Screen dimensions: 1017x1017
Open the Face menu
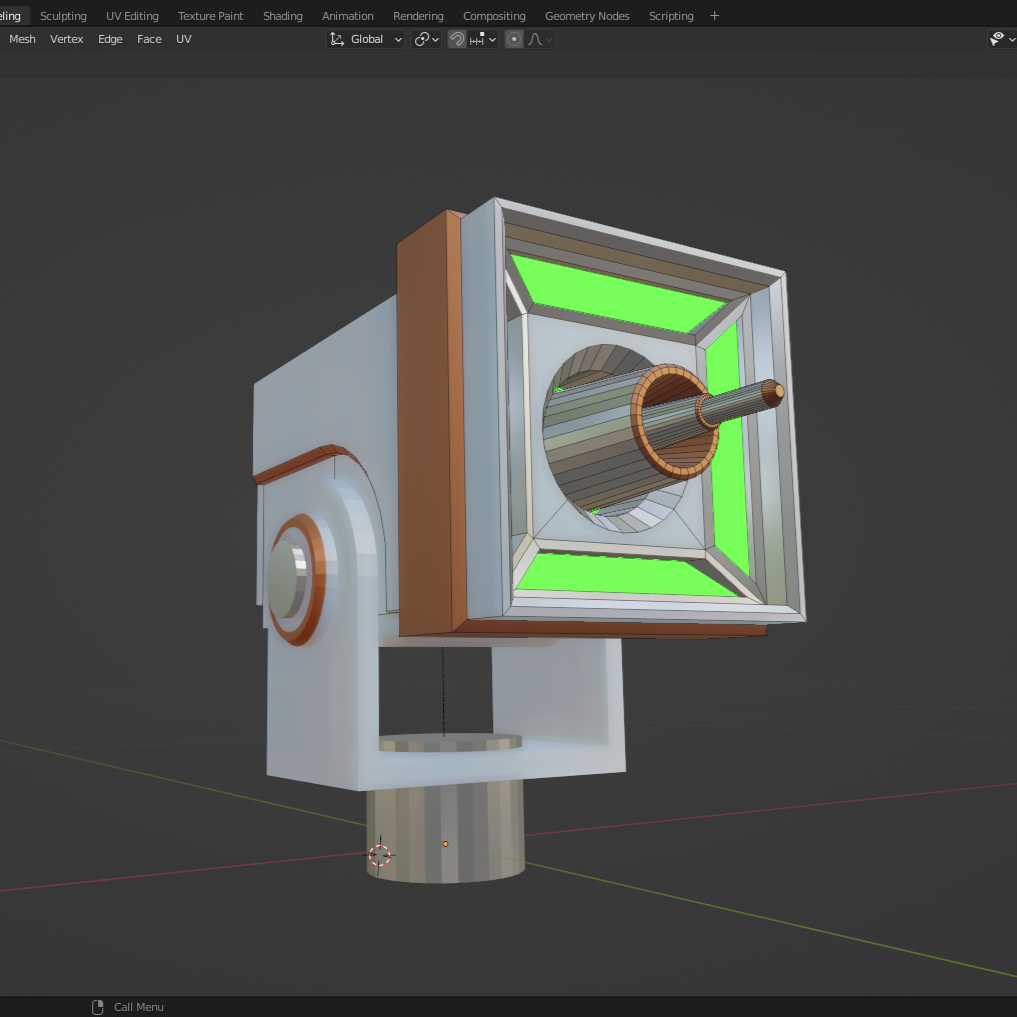[149, 39]
